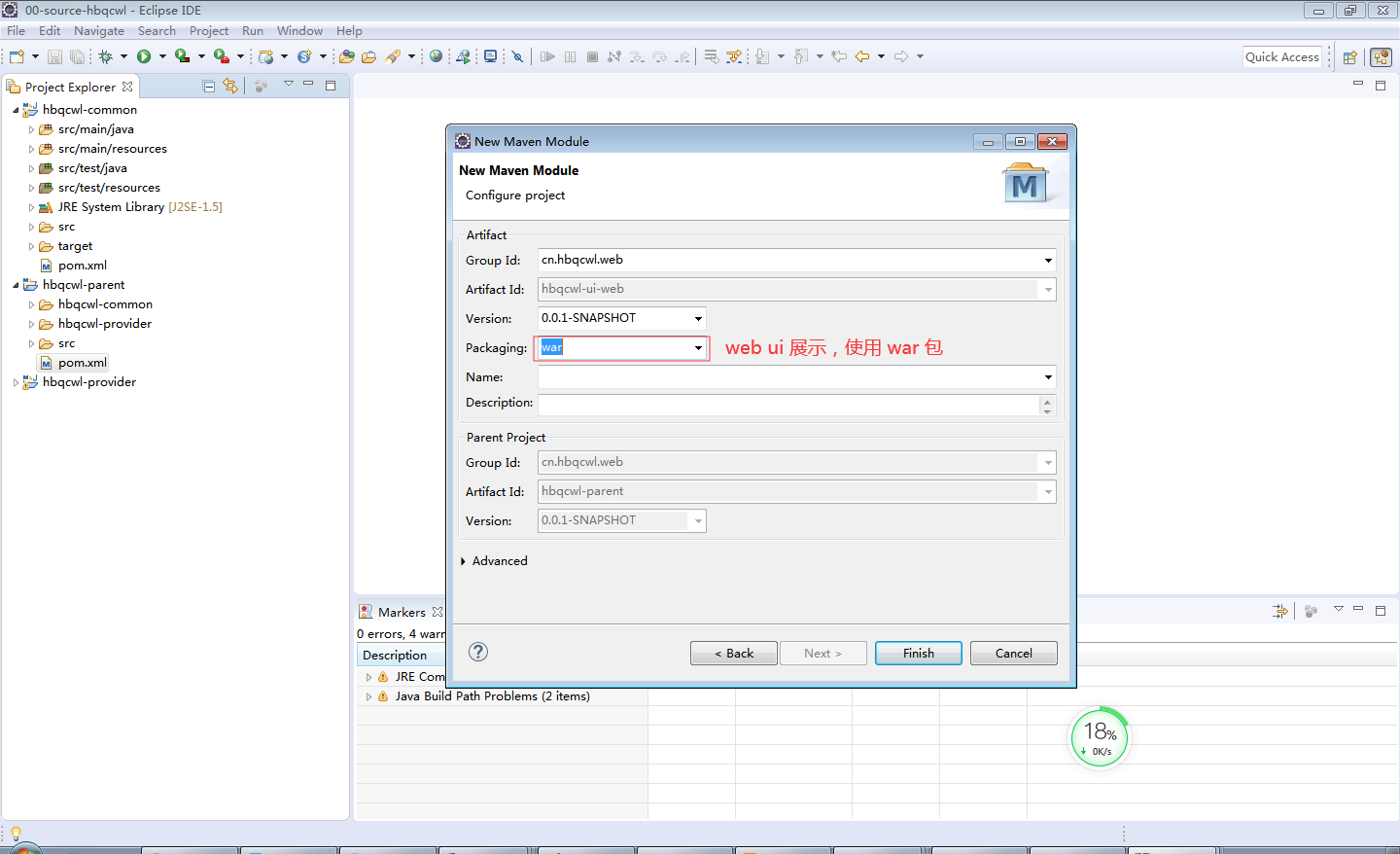Viewport: 1400px width, 854px height.
Task: Open the File menu
Action: (17, 30)
